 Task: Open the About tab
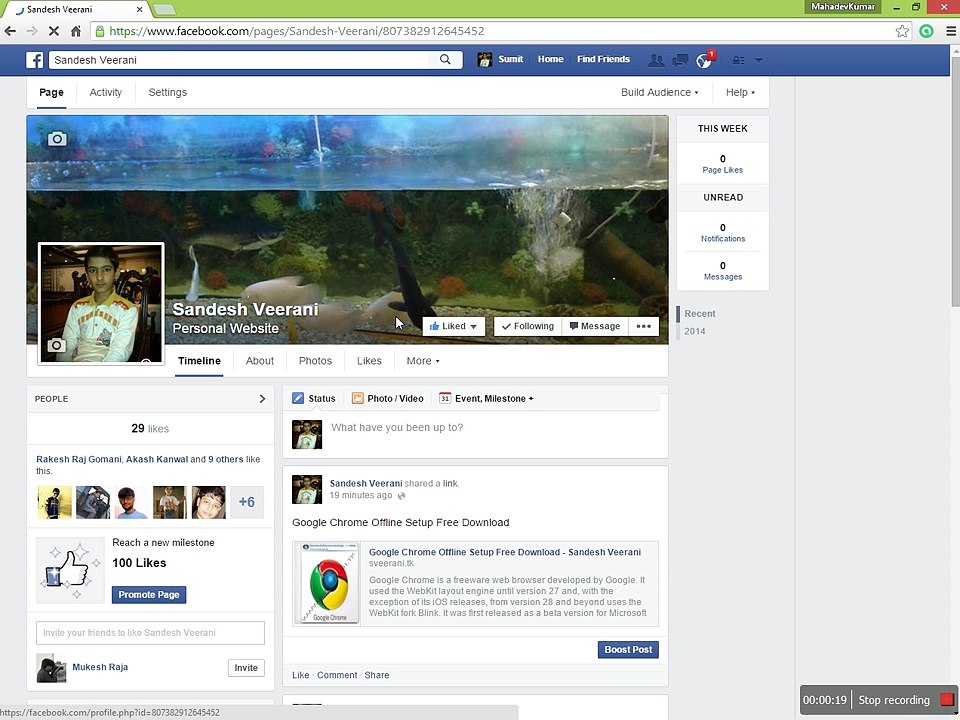pos(260,361)
